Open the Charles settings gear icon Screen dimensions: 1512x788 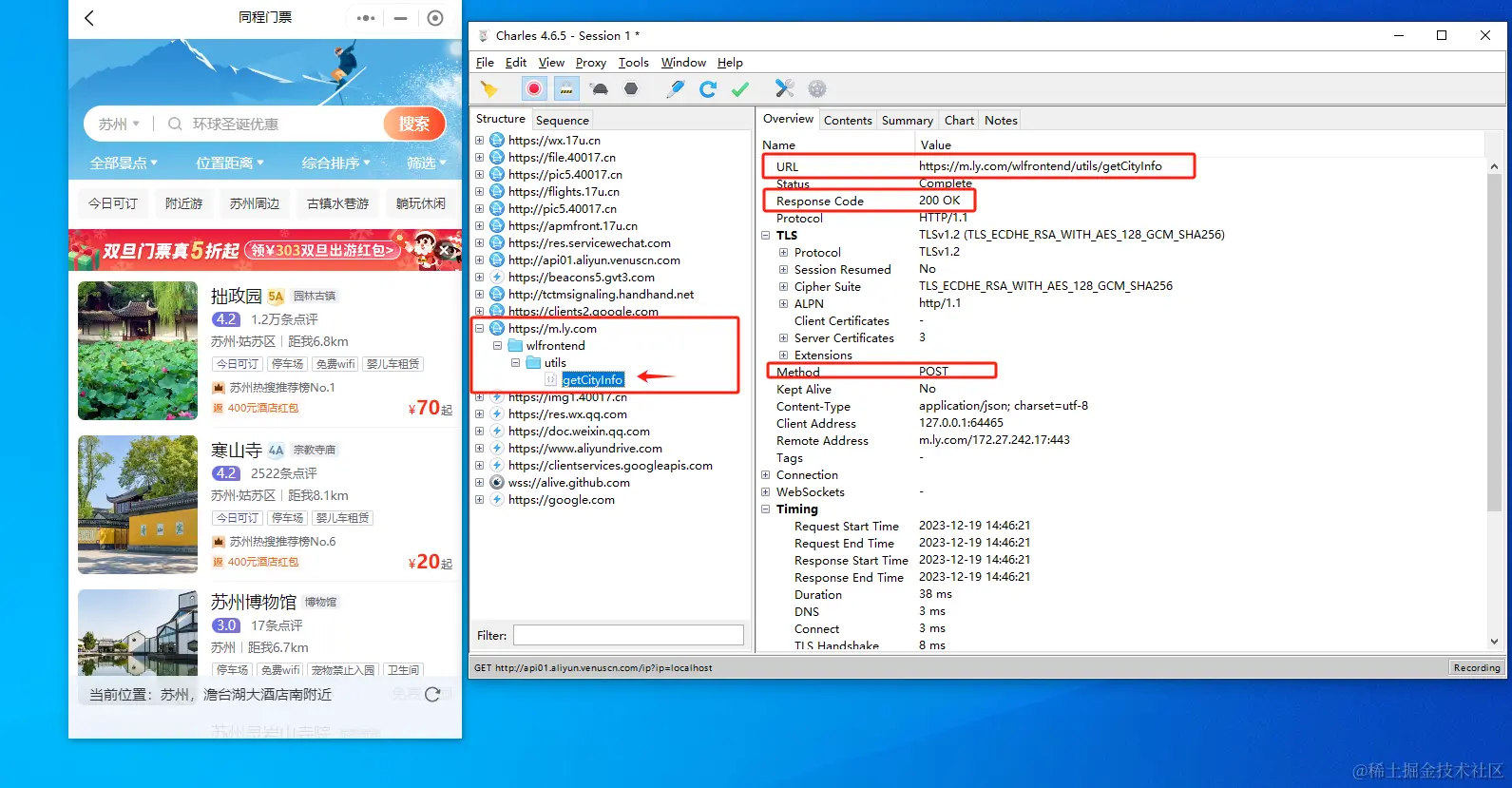(817, 88)
